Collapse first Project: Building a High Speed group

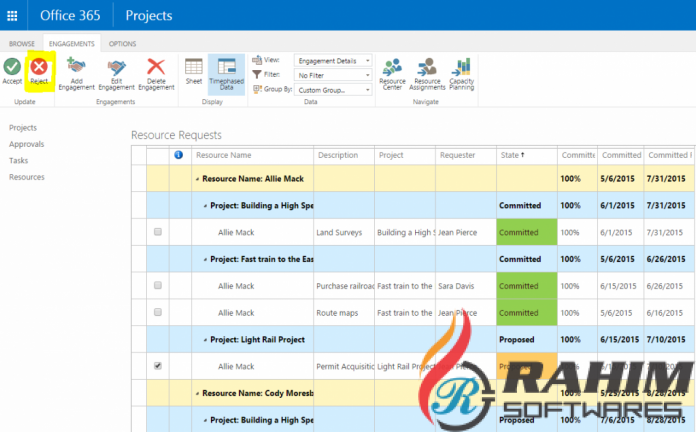pyautogui.click(x=205, y=206)
